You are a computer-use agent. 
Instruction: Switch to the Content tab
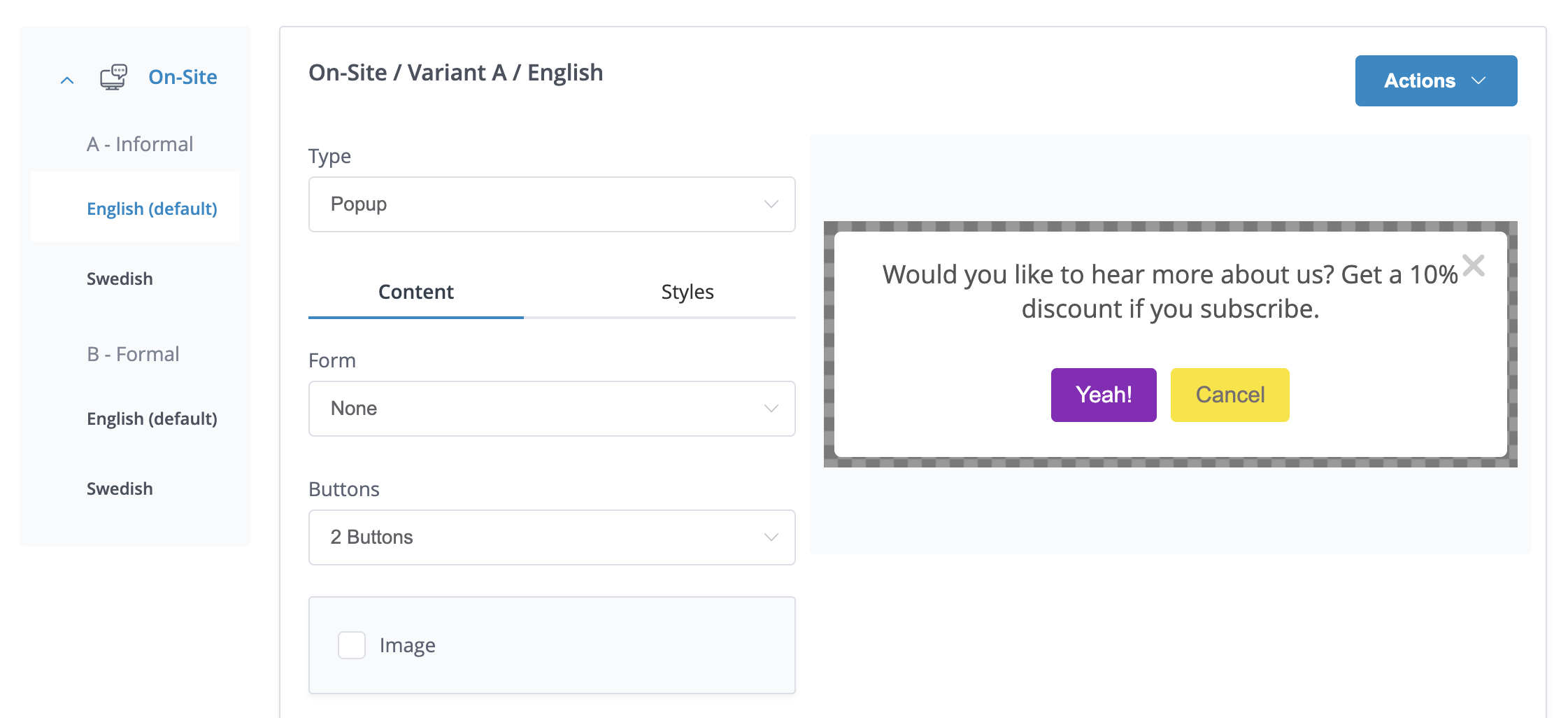pos(415,292)
